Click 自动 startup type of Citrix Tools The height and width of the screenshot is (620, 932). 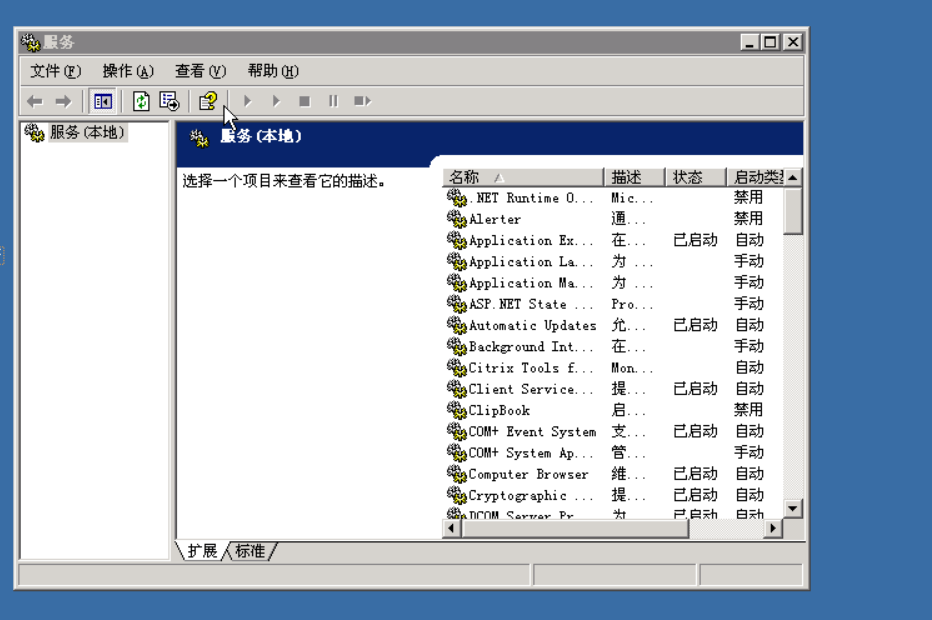749,368
